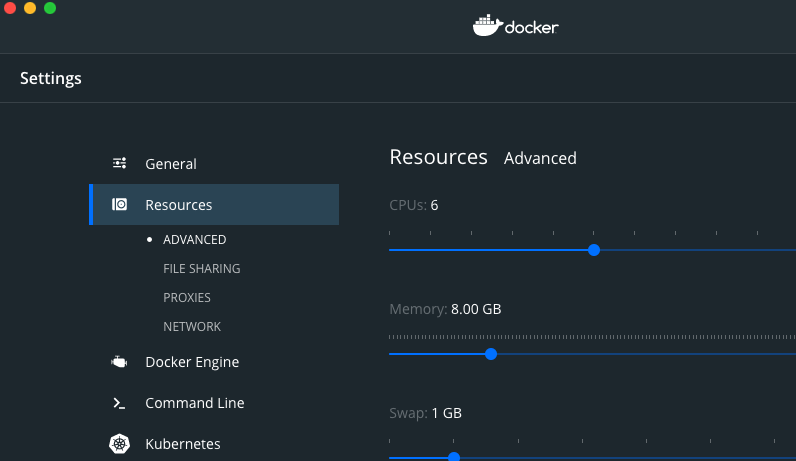
Task: Open the NETWORK sub-section
Action: (192, 327)
